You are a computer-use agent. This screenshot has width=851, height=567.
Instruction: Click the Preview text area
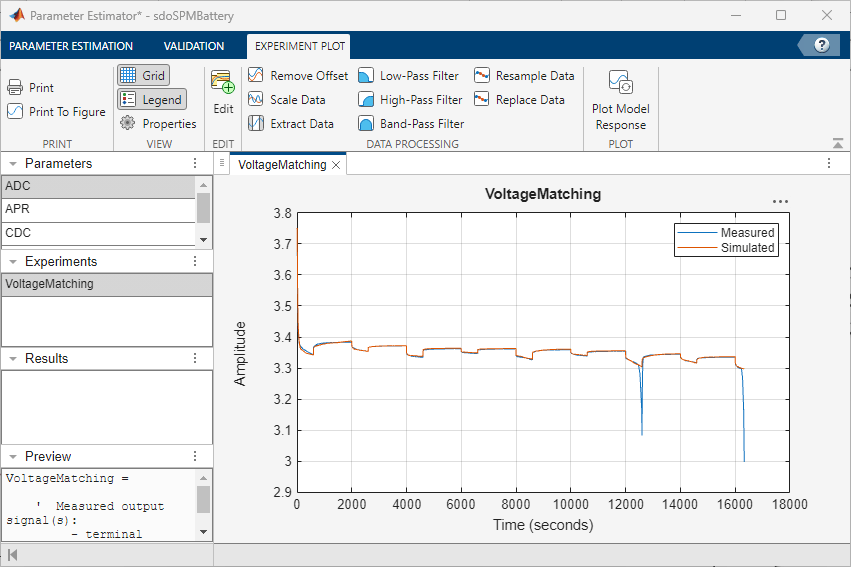[x=99, y=505]
